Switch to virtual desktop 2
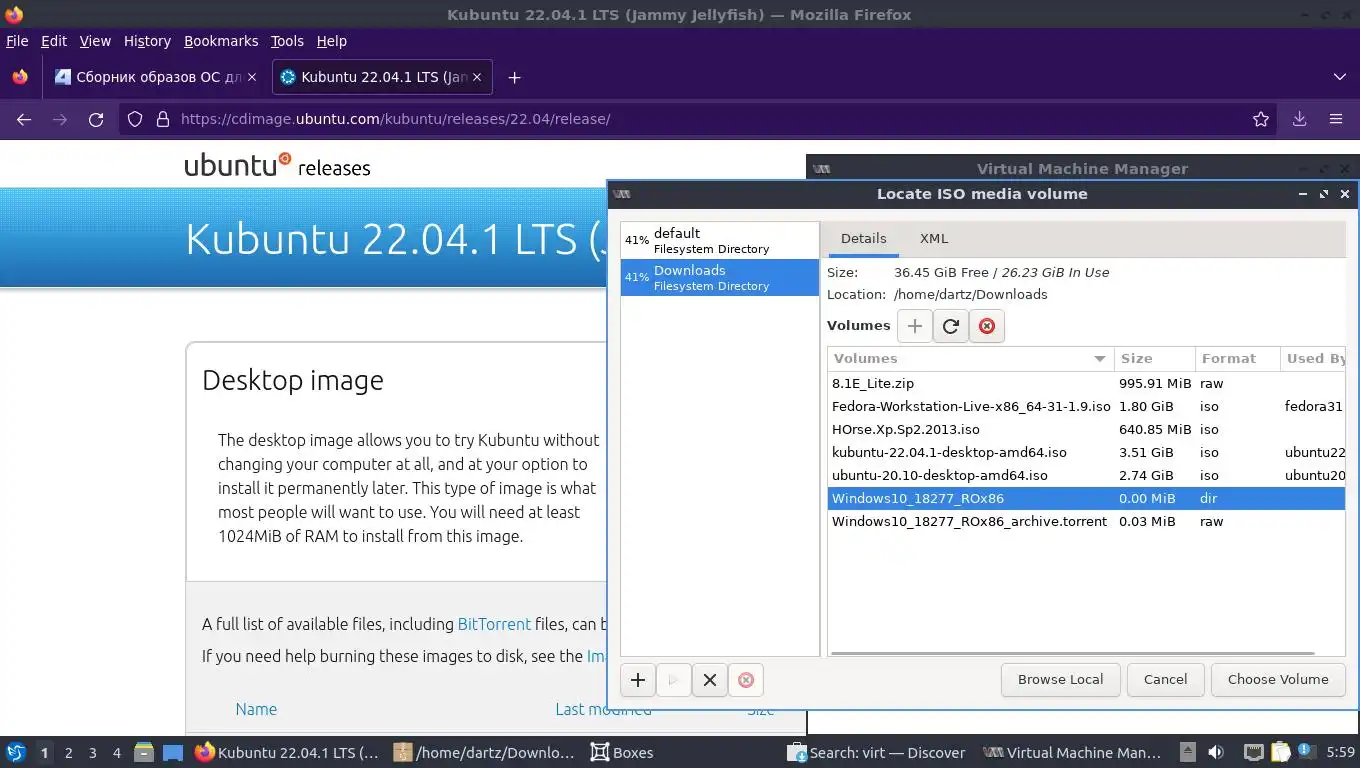Screen dimensions: 1360x768 coord(68,752)
